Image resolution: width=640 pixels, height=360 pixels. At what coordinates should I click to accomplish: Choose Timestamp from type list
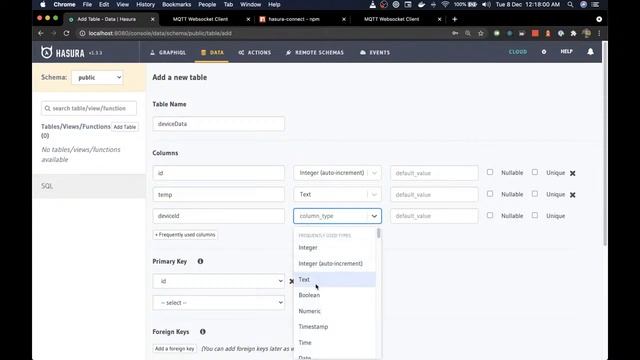(335, 327)
